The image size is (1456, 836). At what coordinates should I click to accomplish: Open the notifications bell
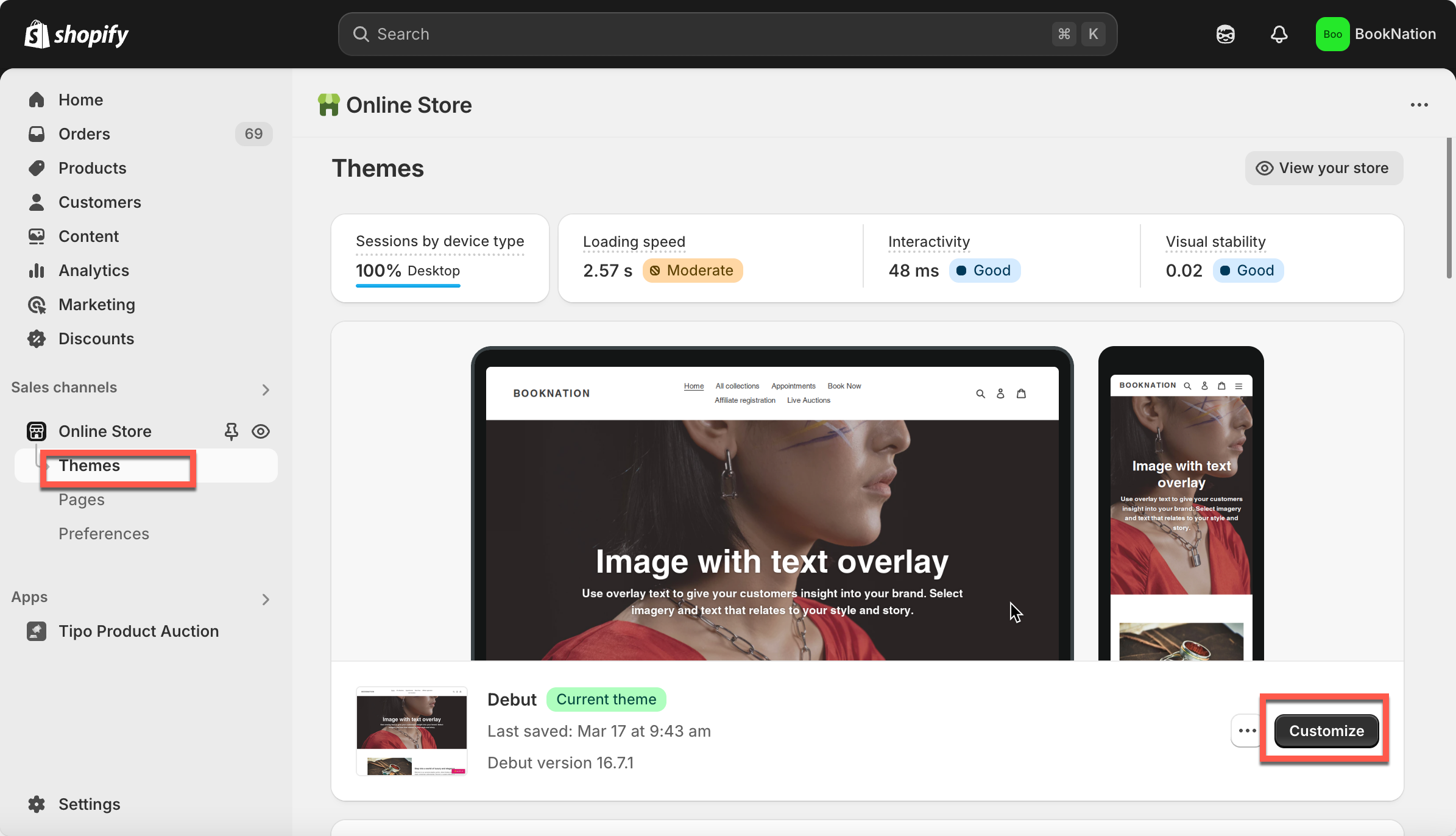pos(1279,34)
